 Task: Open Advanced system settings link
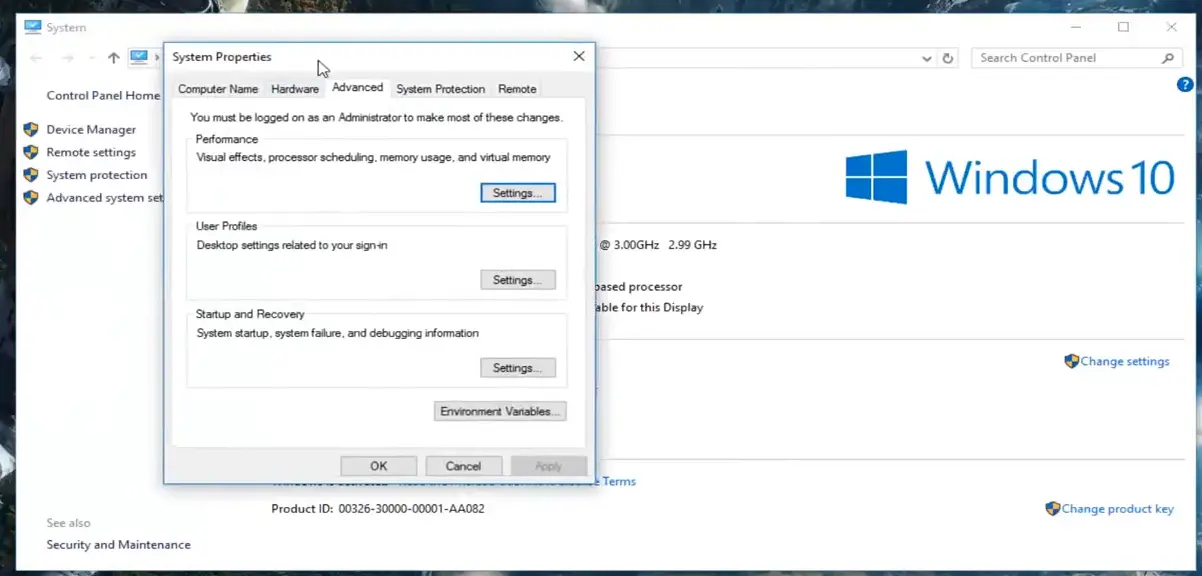[x=104, y=198]
